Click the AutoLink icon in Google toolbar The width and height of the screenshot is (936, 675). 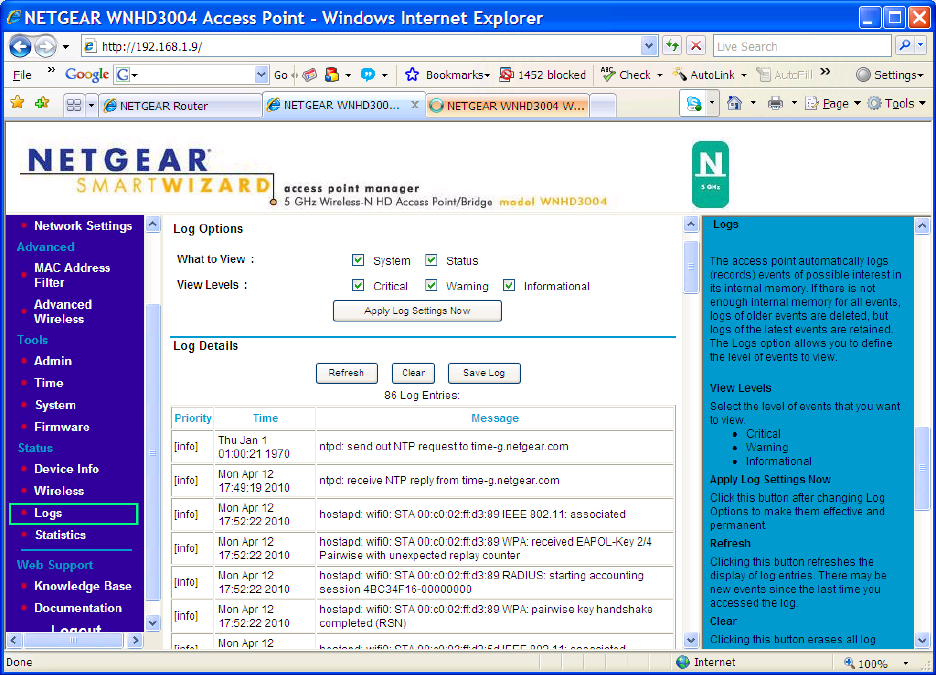click(x=680, y=75)
